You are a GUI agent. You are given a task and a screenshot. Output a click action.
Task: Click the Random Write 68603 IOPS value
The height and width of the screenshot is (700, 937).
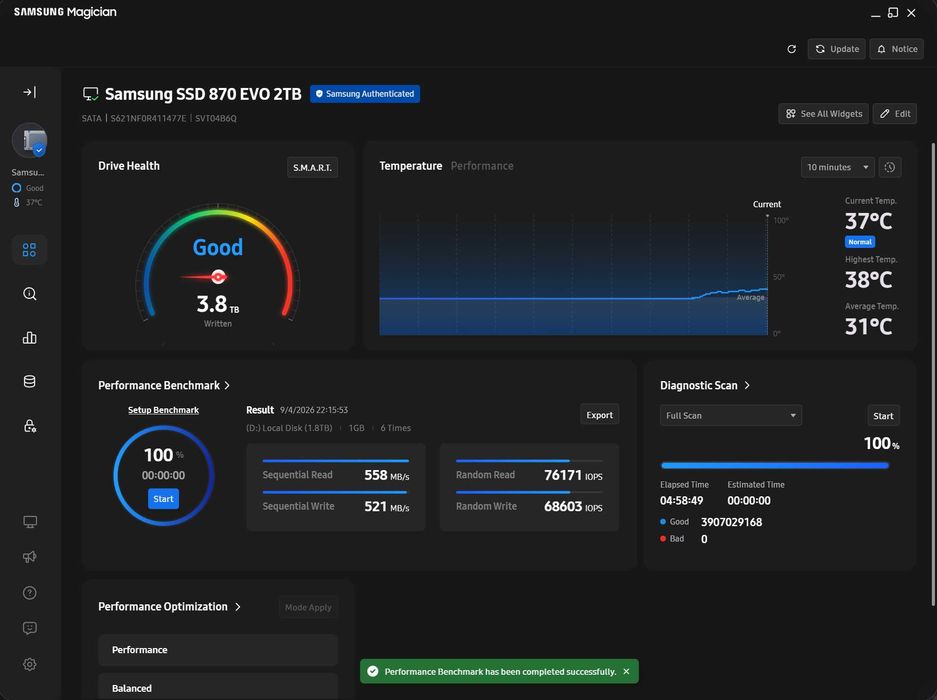pos(573,506)
